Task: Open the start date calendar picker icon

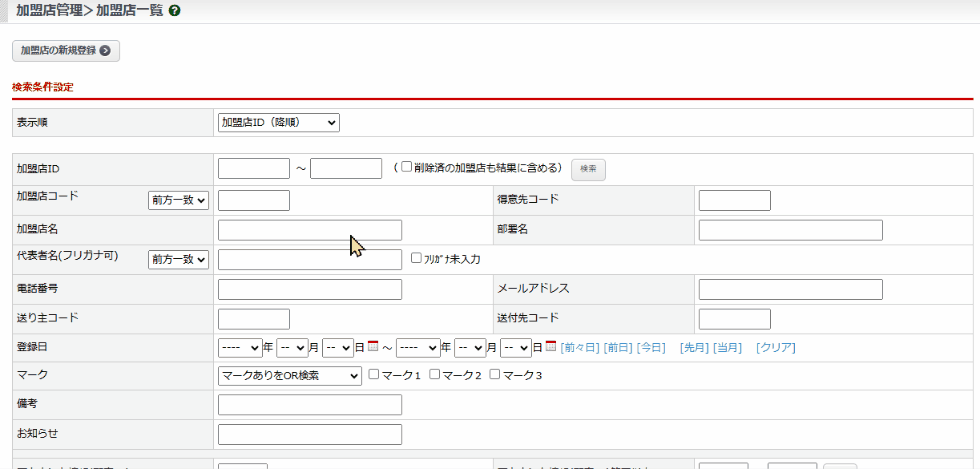Action: pos(373,347)
